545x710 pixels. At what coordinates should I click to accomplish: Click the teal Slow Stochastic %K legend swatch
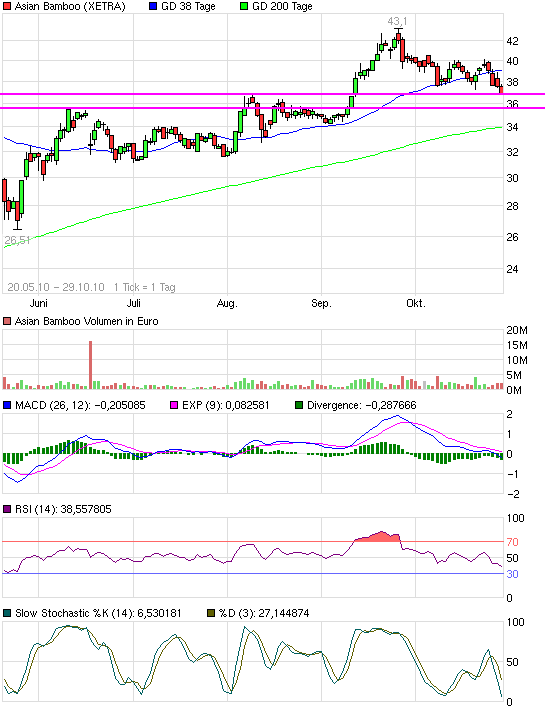[x=7, y=614]
